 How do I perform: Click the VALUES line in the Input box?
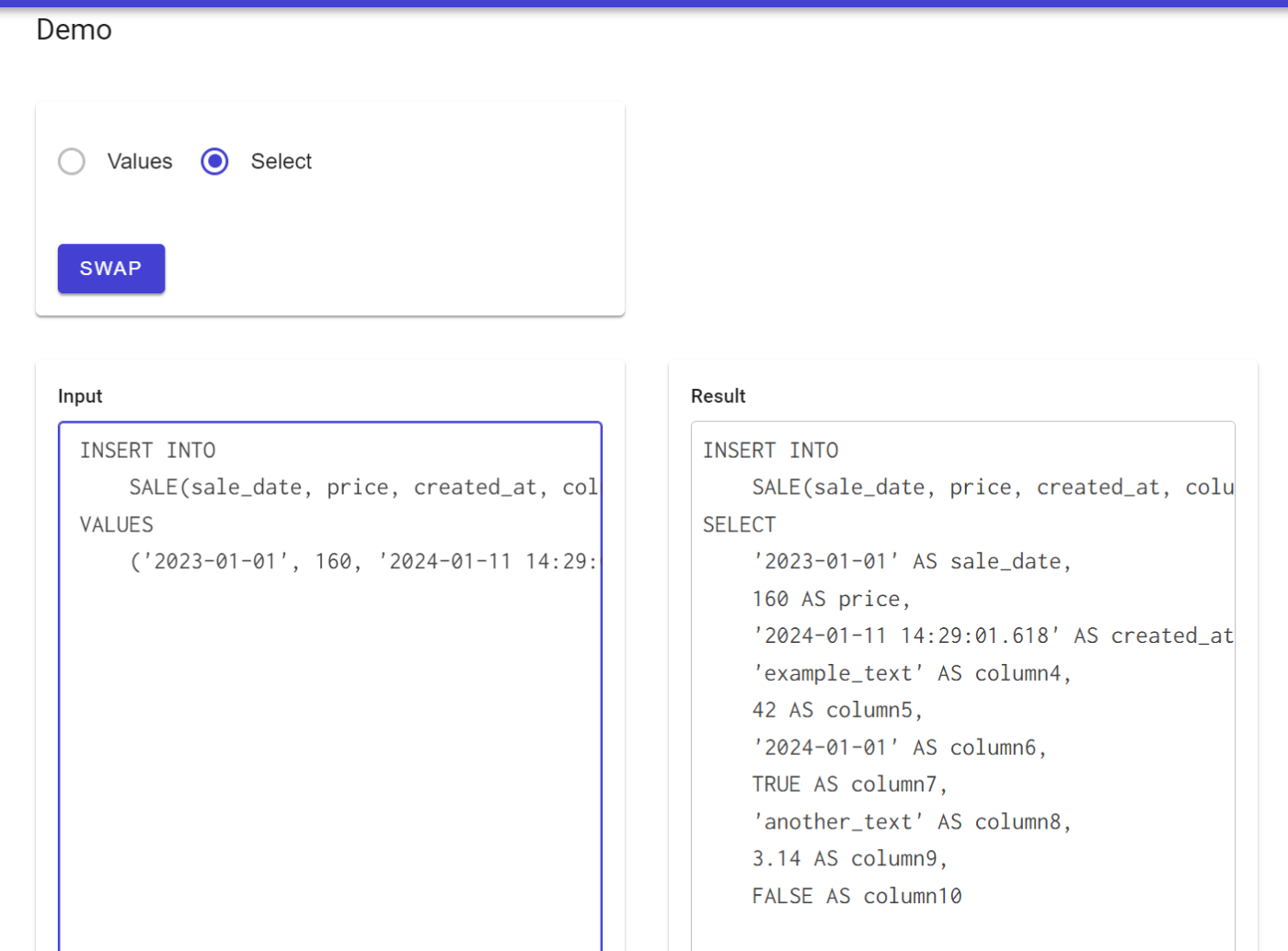pos(117,525)
